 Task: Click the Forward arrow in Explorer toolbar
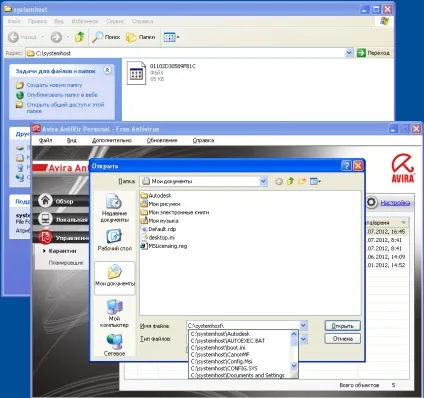pyautogui.click(x=56, y=37)
